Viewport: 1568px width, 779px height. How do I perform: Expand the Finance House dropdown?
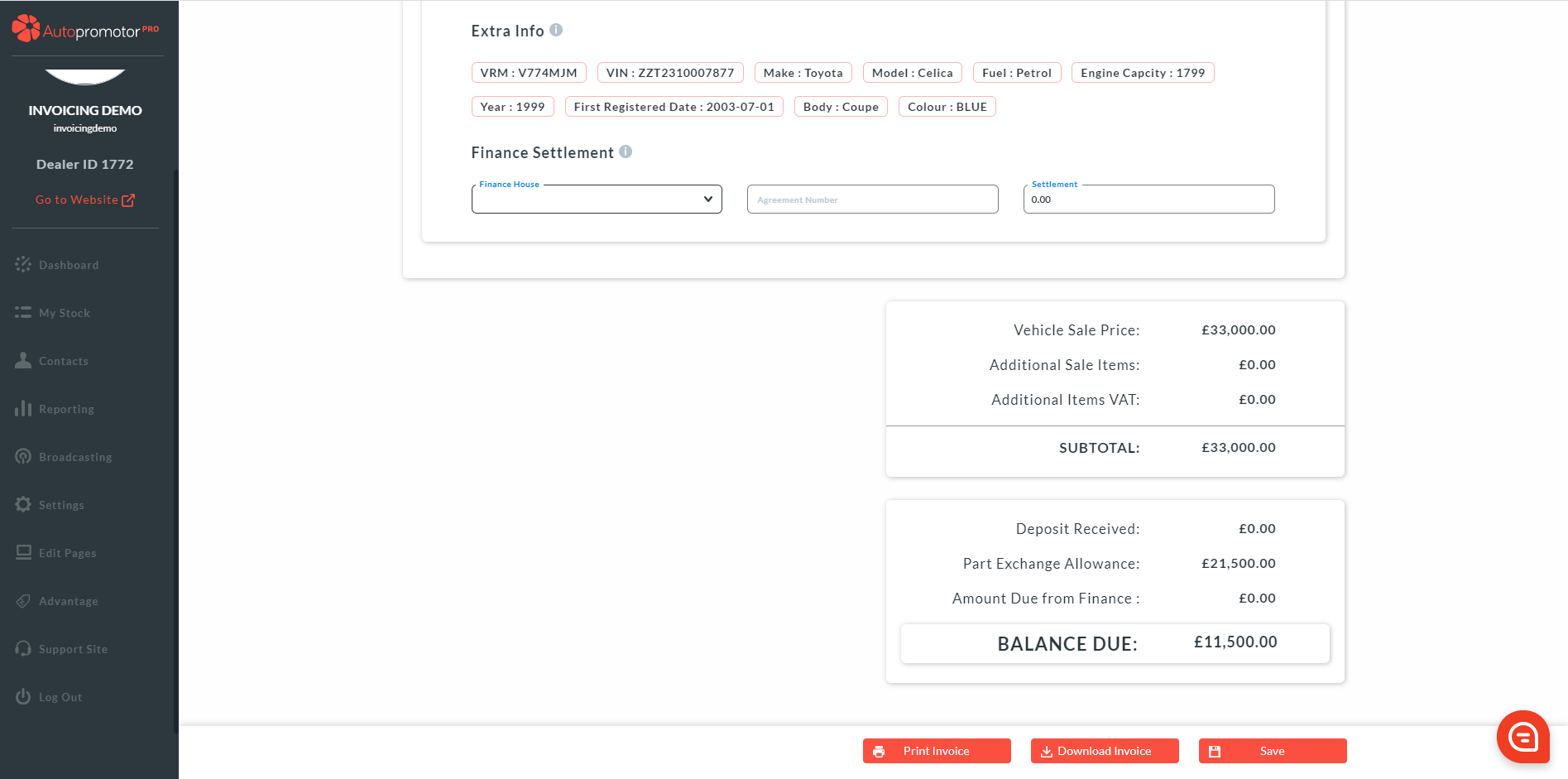point(597,200)
